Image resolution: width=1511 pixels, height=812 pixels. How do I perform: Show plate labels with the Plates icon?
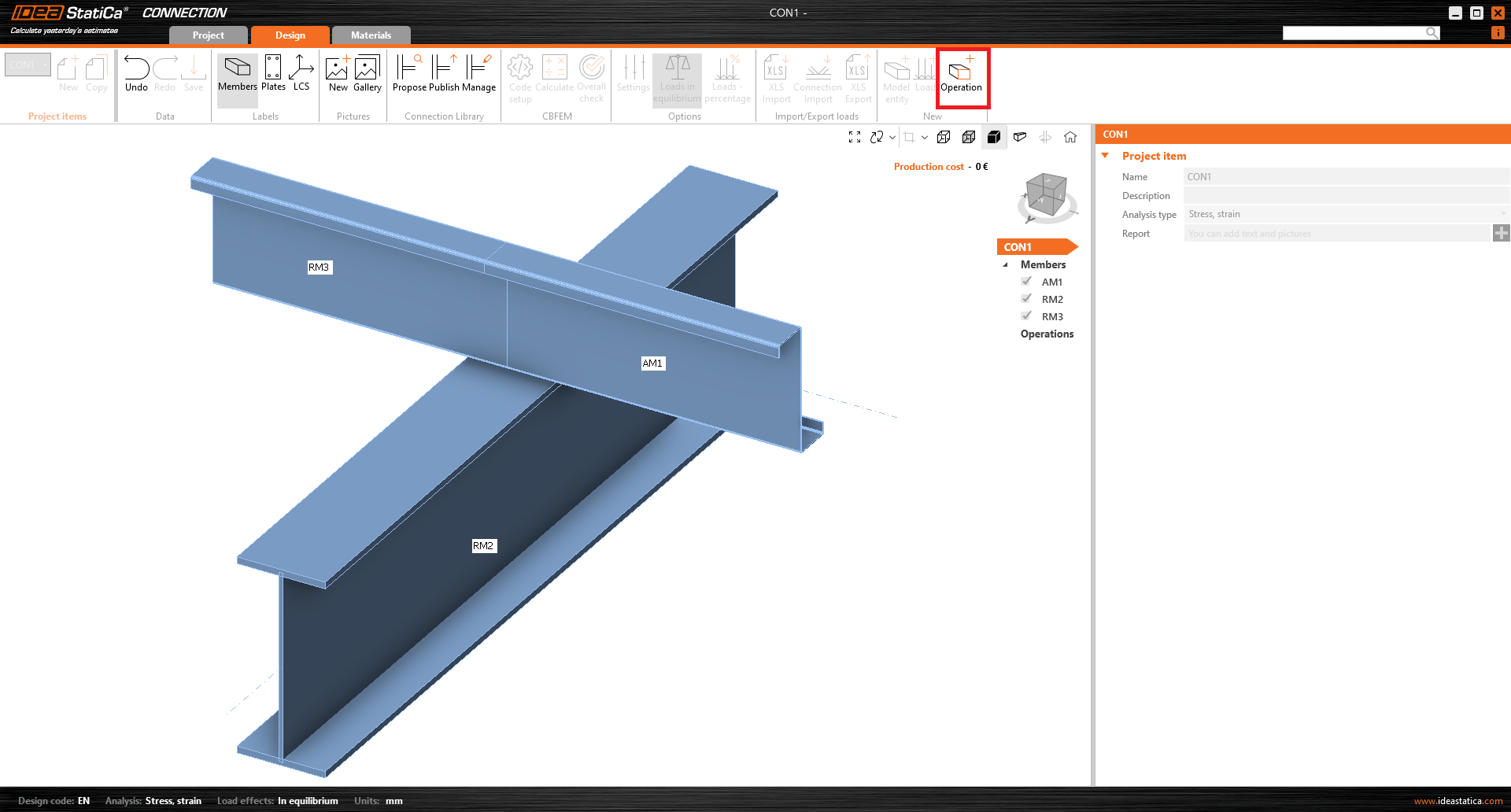click(x=273, y=75)
